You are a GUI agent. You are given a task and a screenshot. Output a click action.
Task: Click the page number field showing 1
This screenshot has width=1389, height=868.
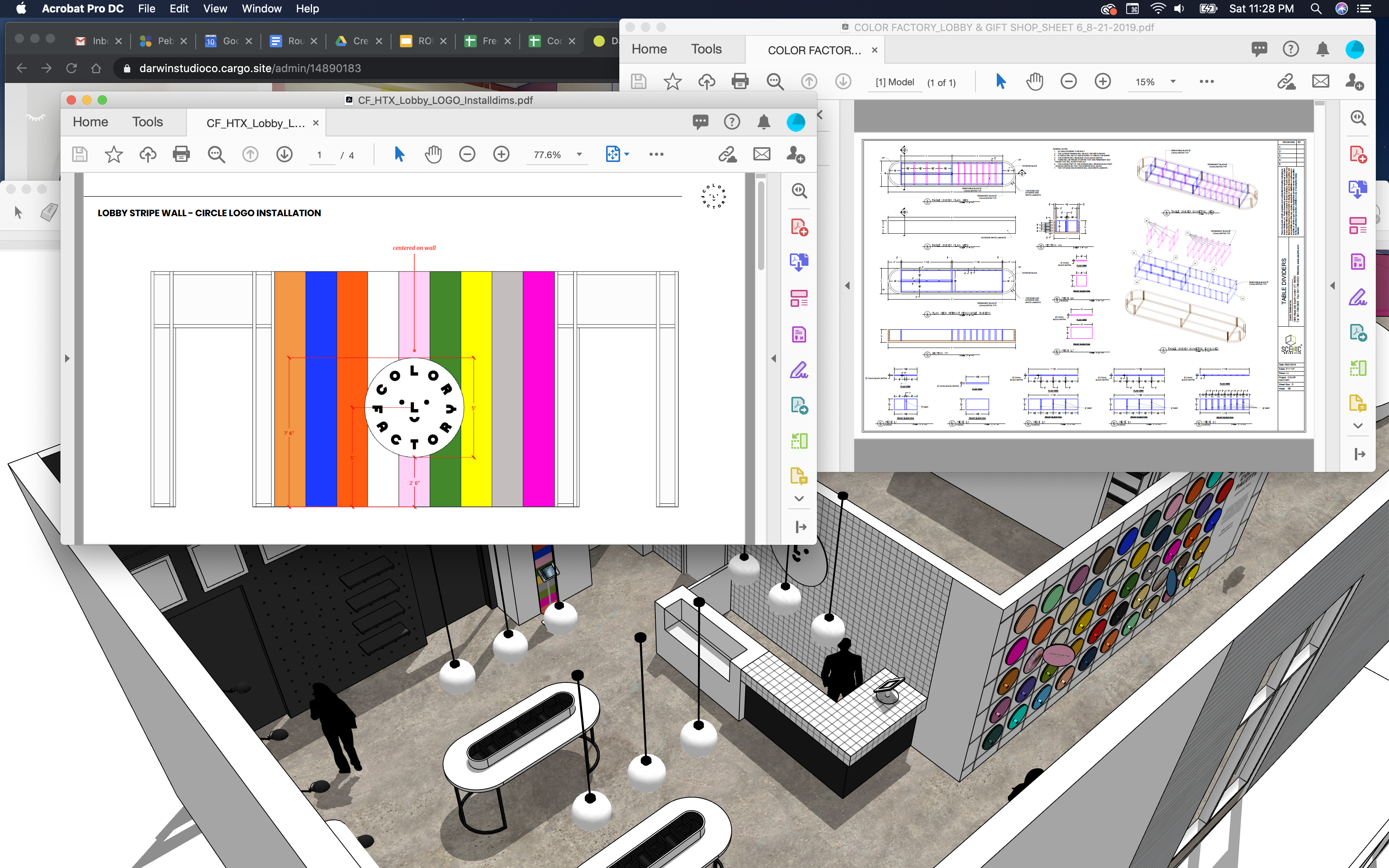coord(320,155)
